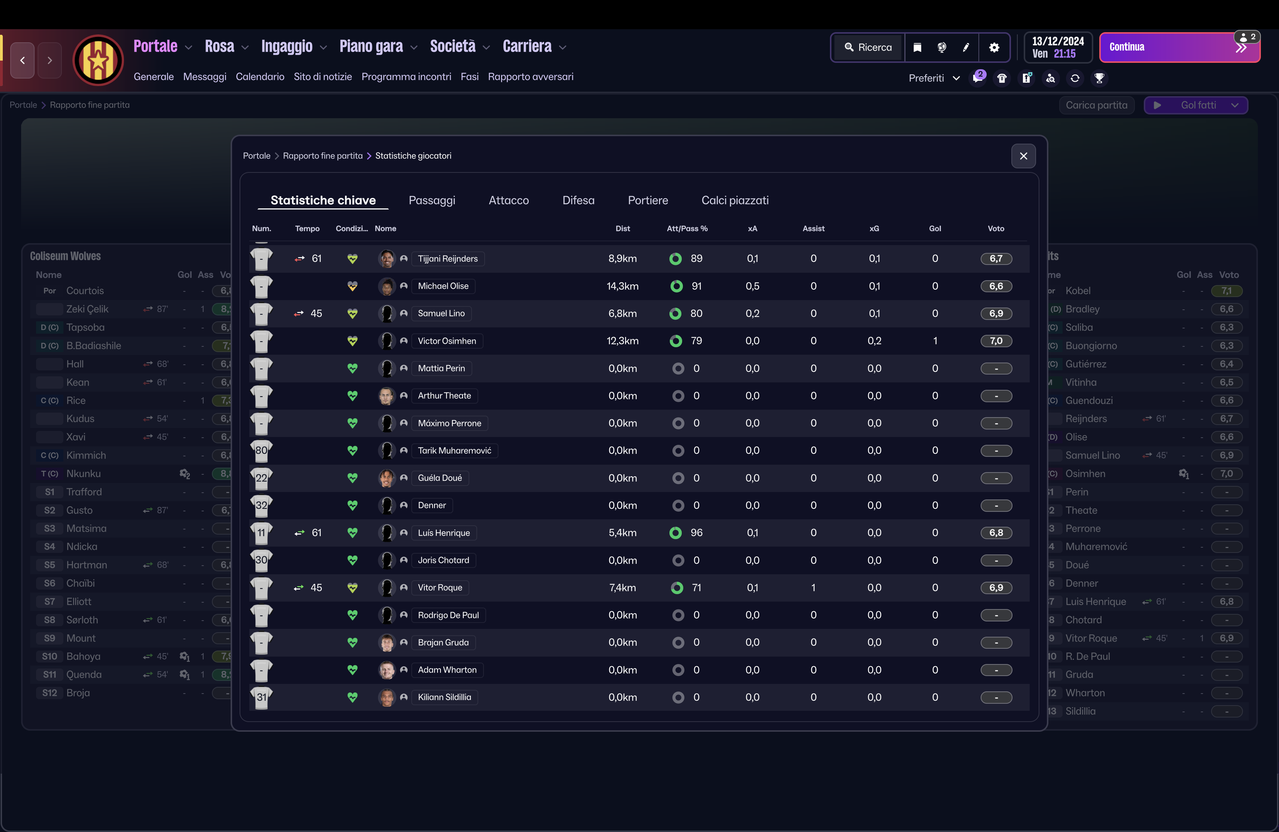Click the Carica partita button
Image resolution: width=1279 pixels, height=832 pixels.
point(1097,105)
